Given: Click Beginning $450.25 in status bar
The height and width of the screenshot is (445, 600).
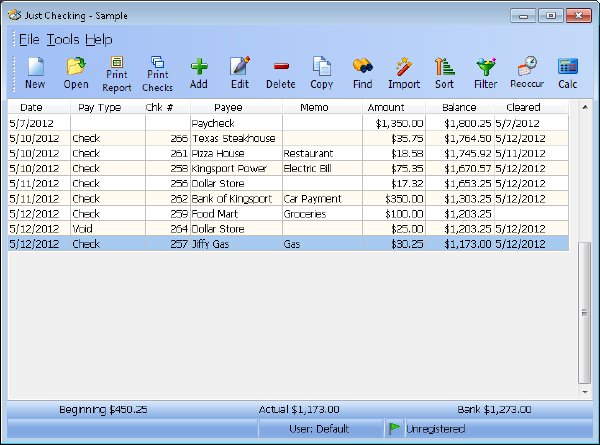Looking at the screenshot, I should 103,409.
